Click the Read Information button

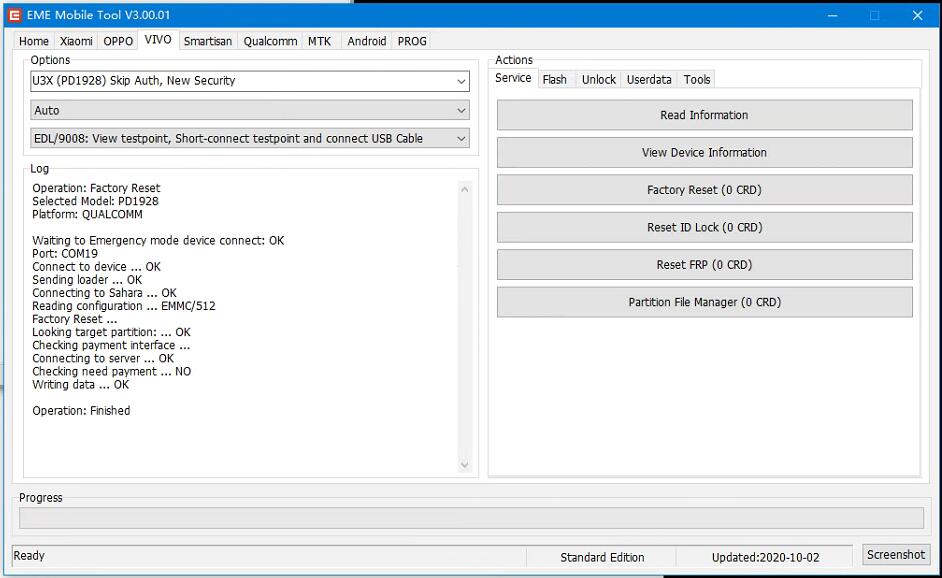coord(705,115)
